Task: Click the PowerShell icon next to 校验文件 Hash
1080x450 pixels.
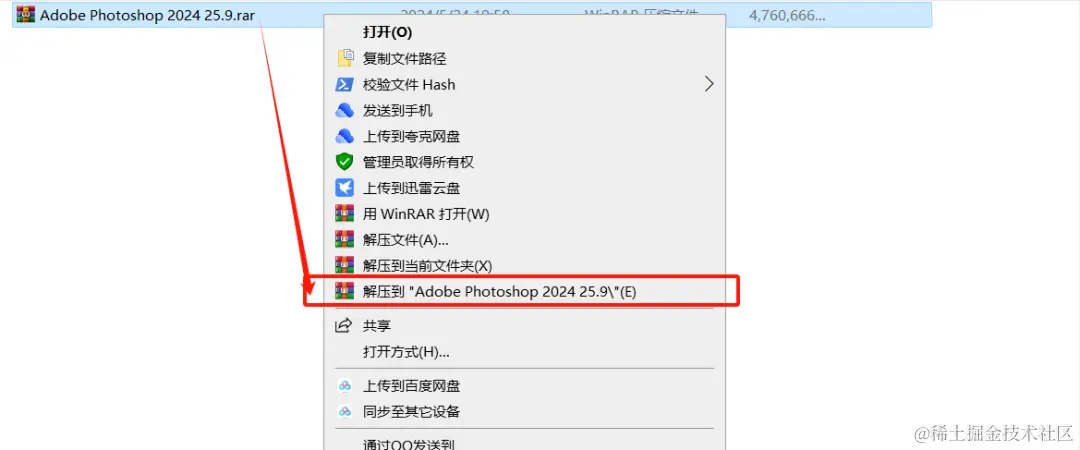Action: [x=344, y=85]
